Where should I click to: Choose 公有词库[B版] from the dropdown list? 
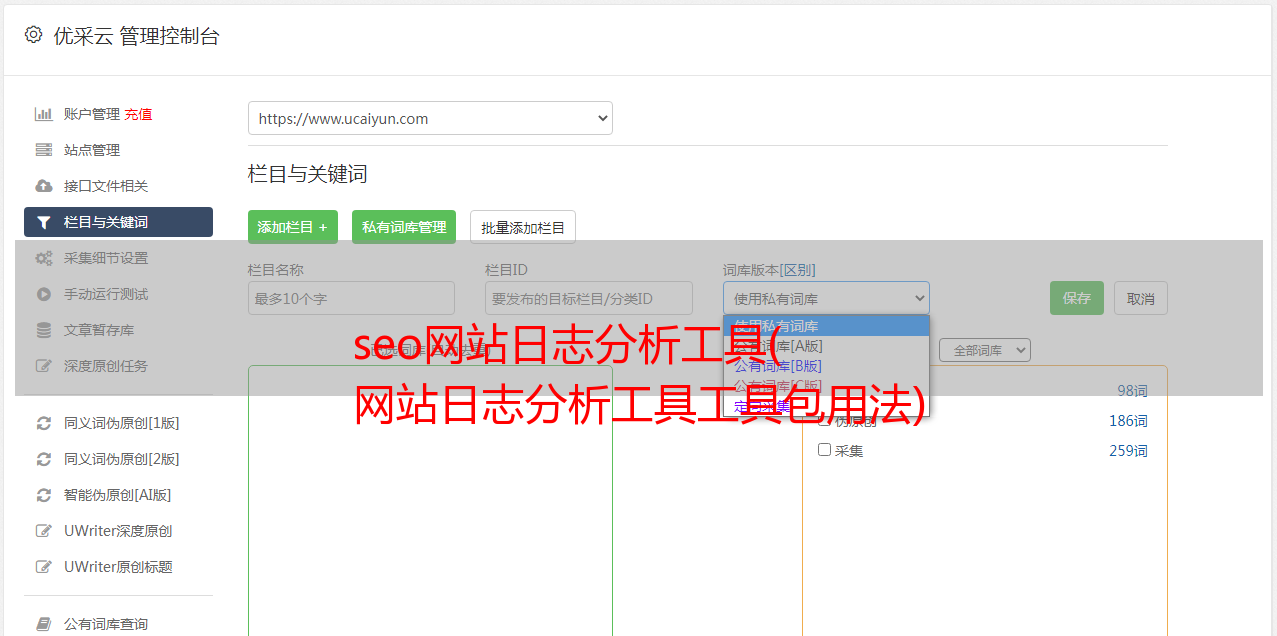pyautogui.click(x=827, y=366)
